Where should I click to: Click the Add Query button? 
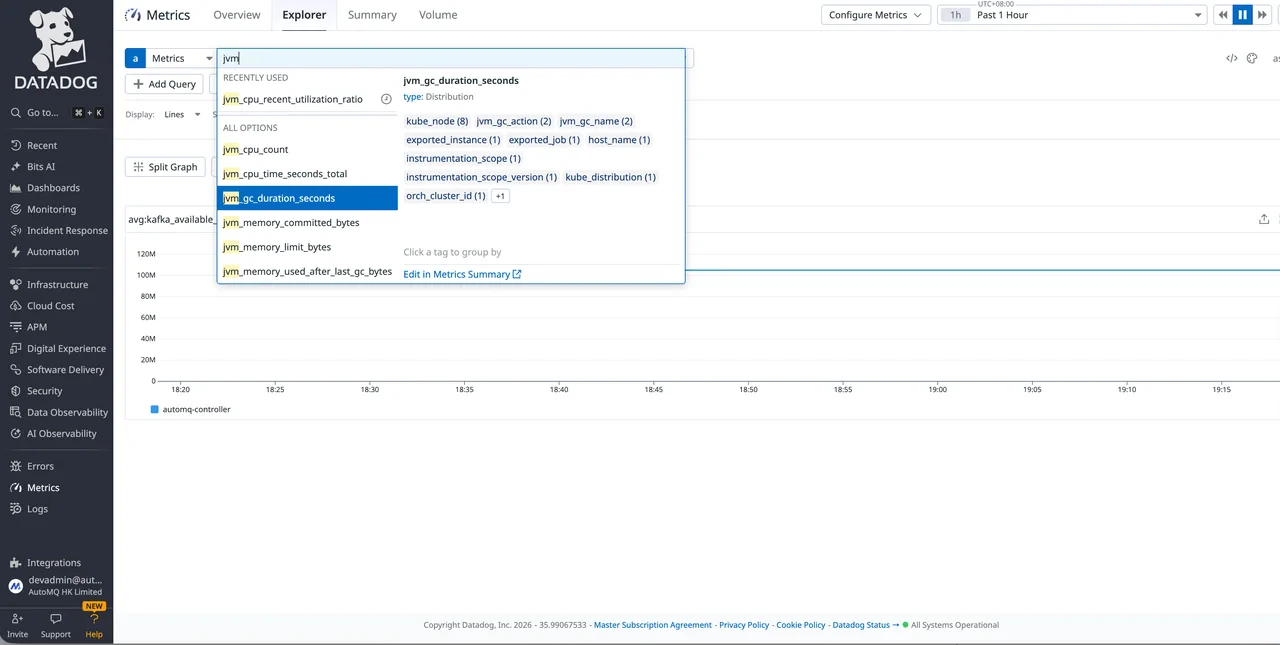(x=163, y=84)
